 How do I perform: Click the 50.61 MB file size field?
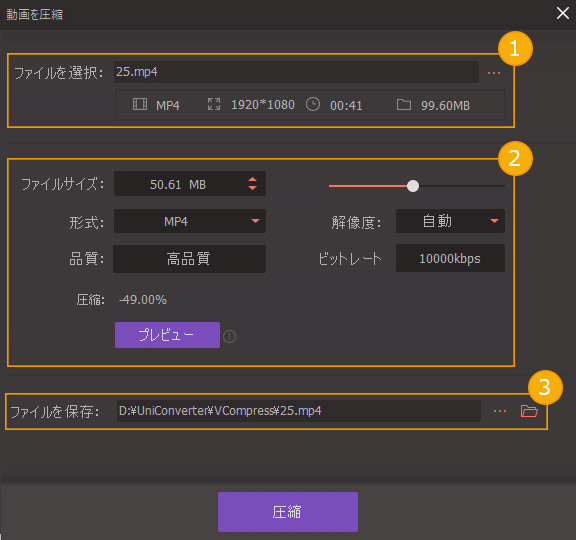(190, 184)
